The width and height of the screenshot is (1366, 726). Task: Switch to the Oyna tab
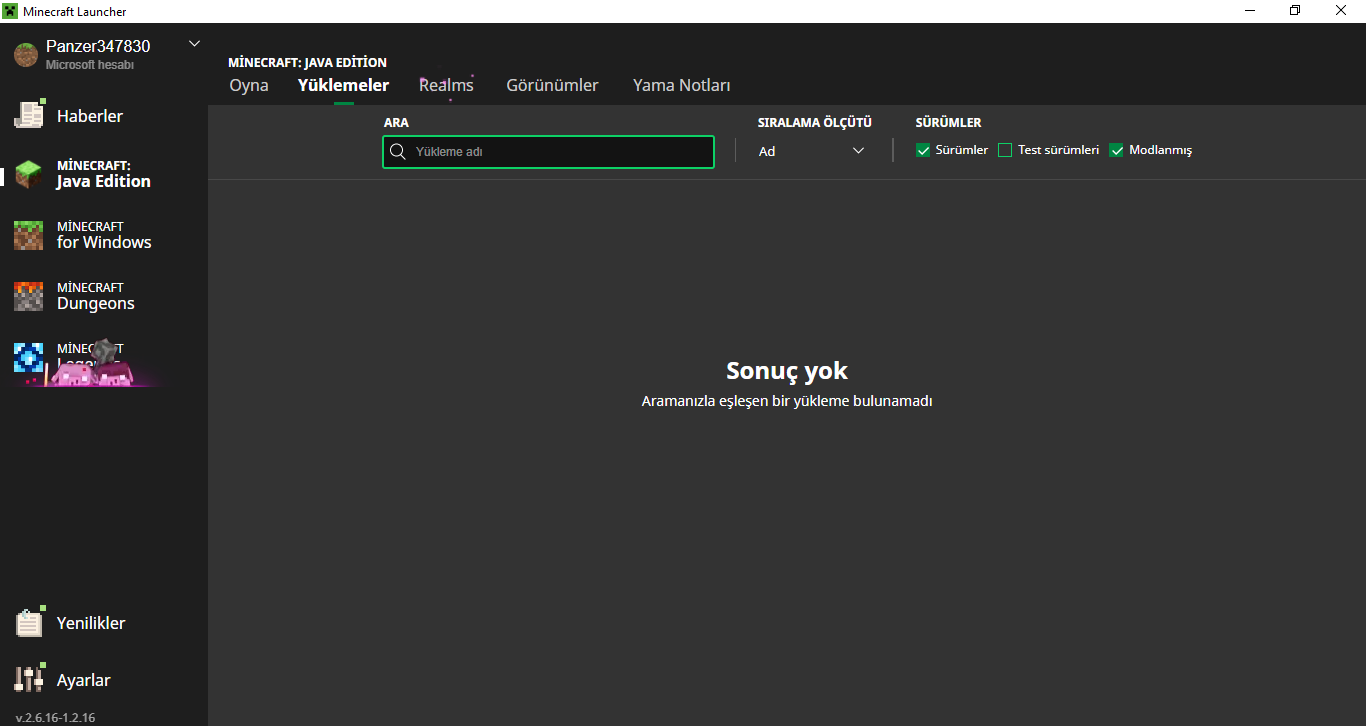[x=249, y=85]
